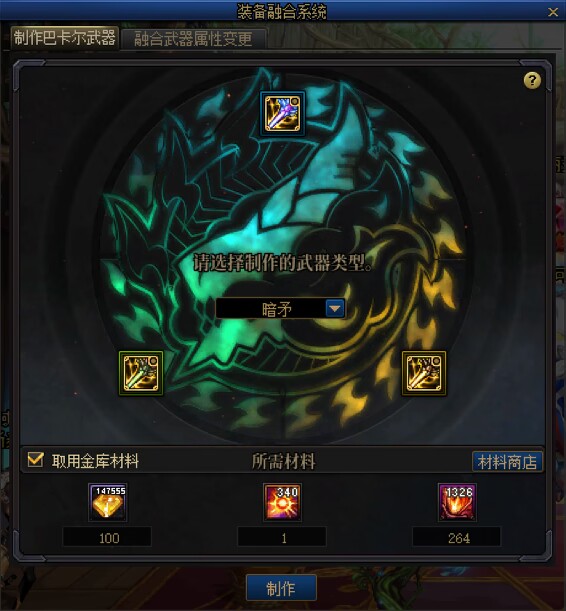Select the golden spear weapon slot

(424, 373)
